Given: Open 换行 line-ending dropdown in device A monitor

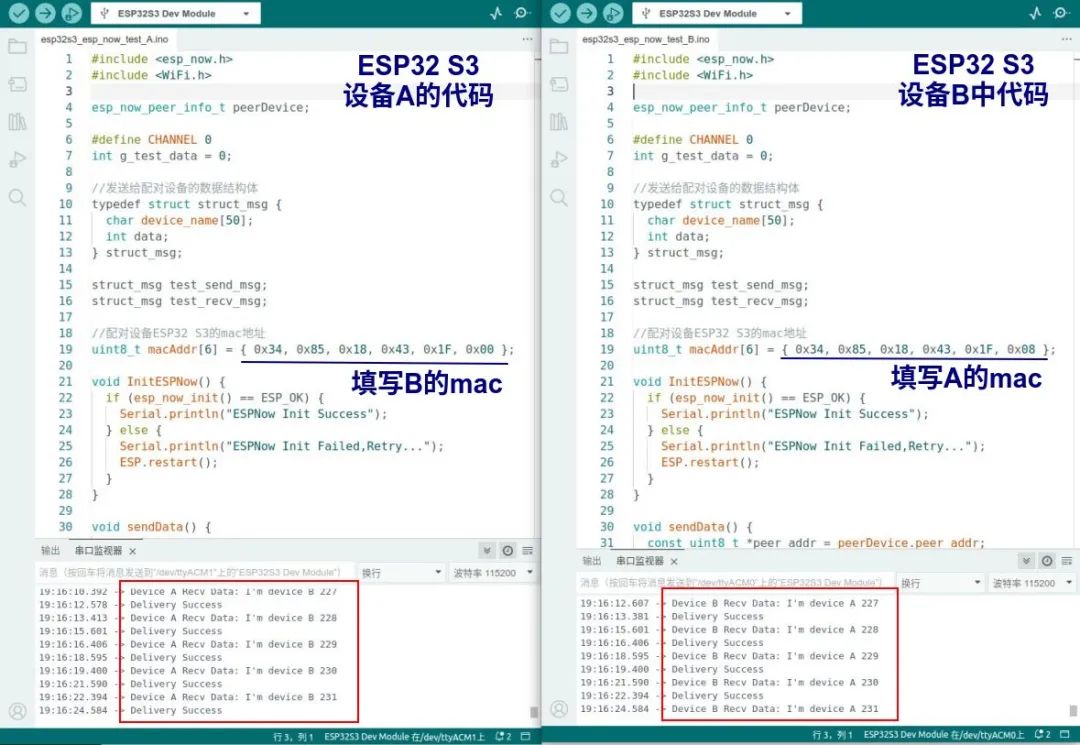Looking at the screenshot, I should (x=402, y=573).
